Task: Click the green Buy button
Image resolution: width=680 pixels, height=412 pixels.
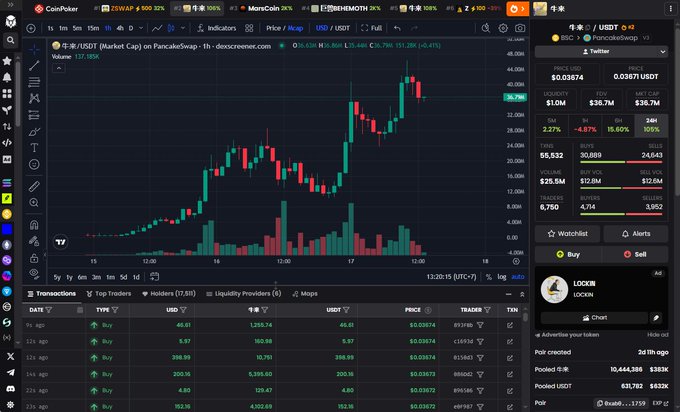Action: coord(567,255)
